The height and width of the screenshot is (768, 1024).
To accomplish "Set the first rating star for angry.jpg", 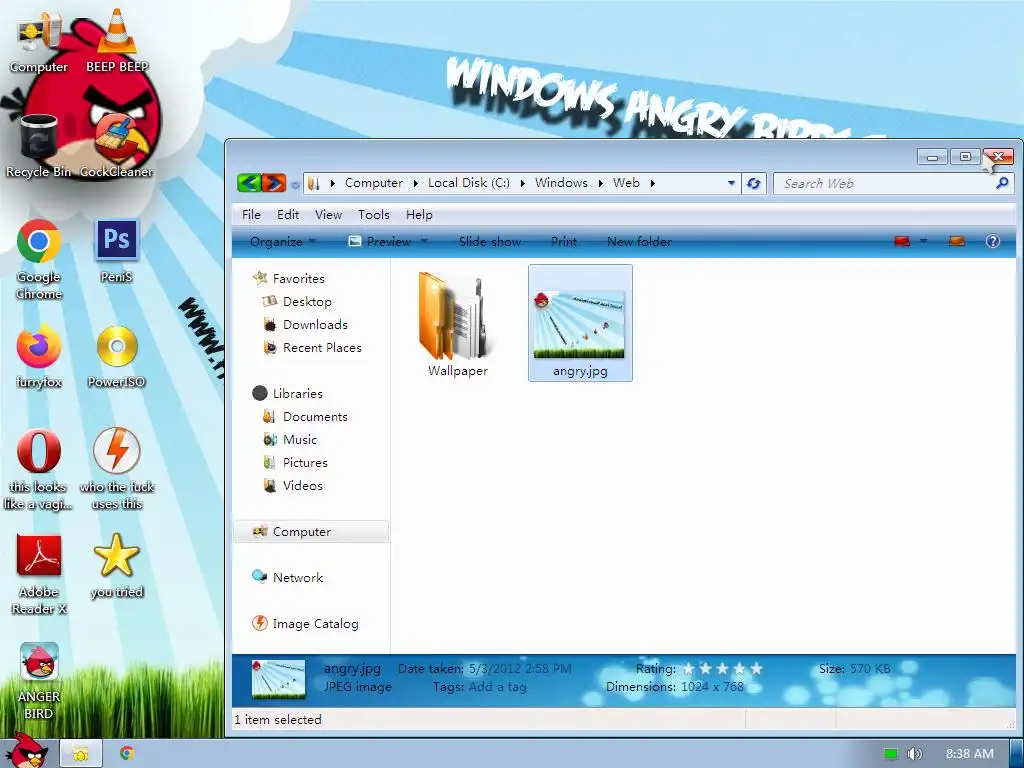I will pyautogui.click(x=688, y=668).
